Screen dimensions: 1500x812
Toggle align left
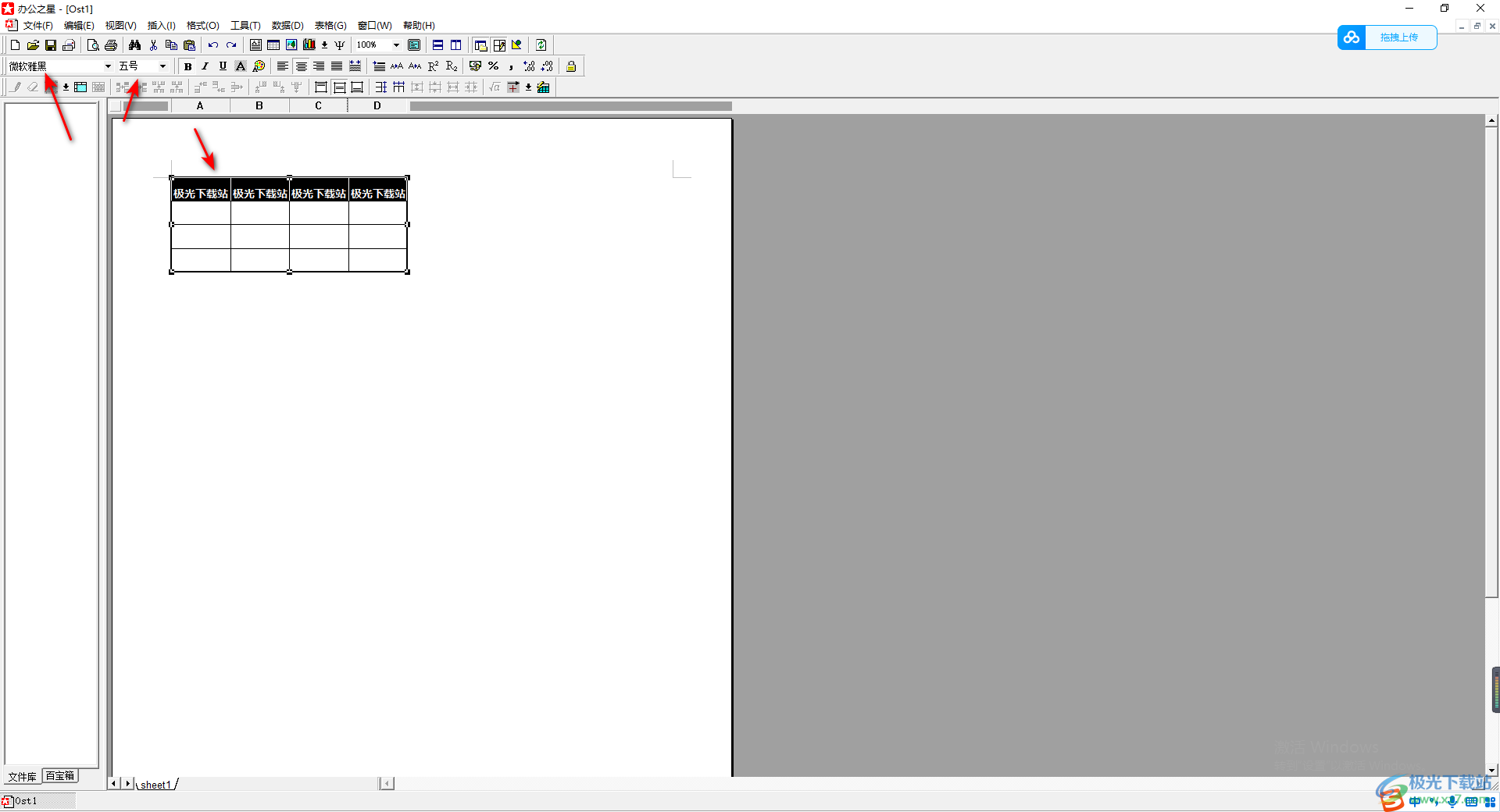[x=283, y=66]
